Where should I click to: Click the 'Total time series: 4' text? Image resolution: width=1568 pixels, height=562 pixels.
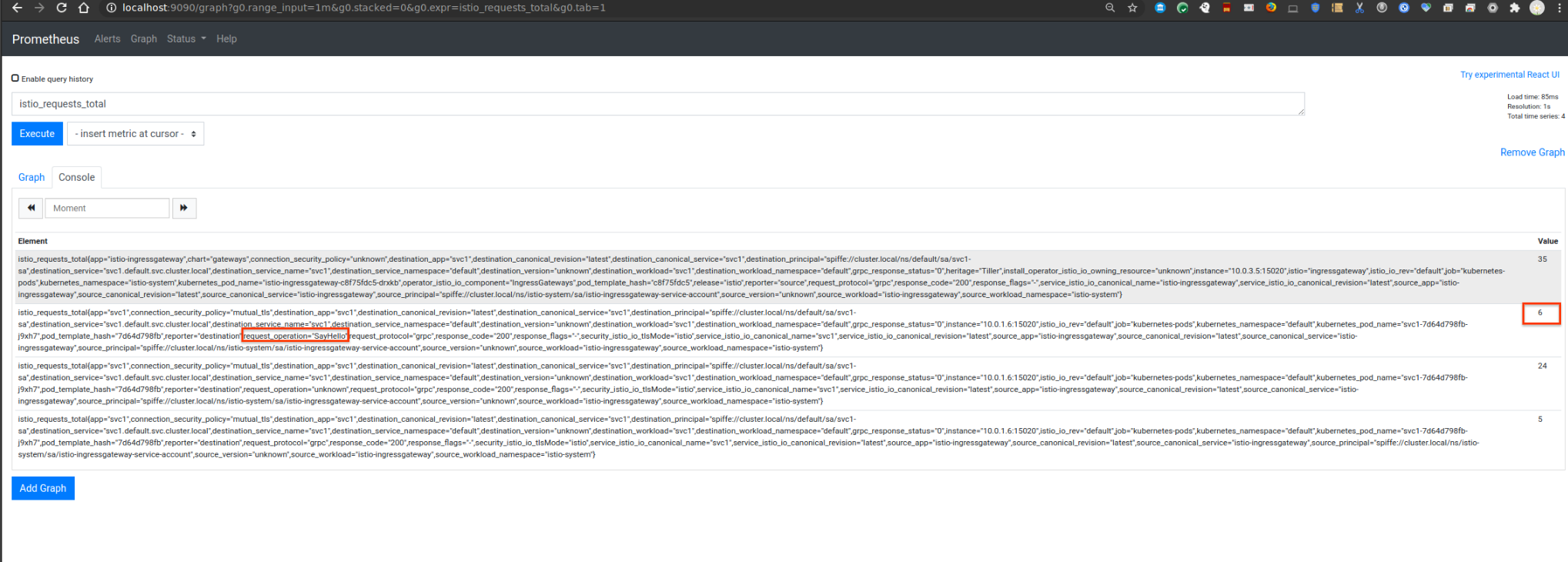(1536, 116)
